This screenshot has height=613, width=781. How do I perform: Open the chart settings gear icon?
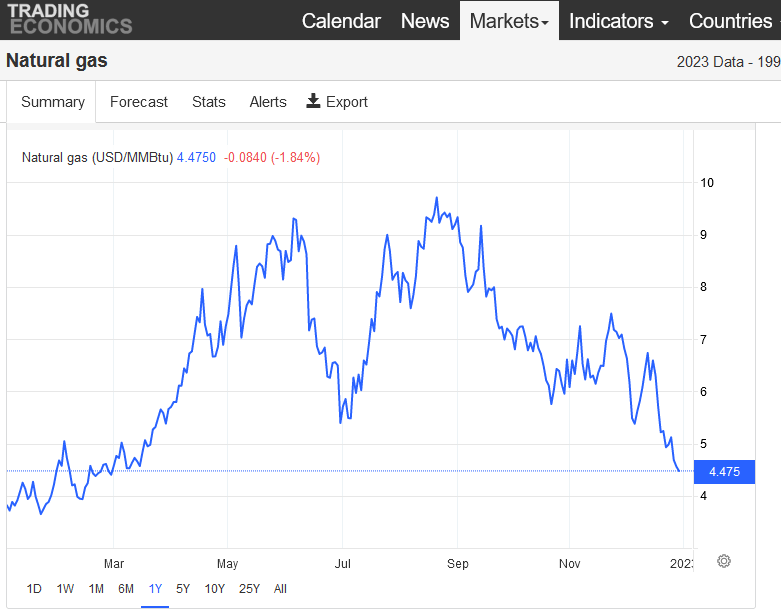pyautogui.click(x=724, y=561)
